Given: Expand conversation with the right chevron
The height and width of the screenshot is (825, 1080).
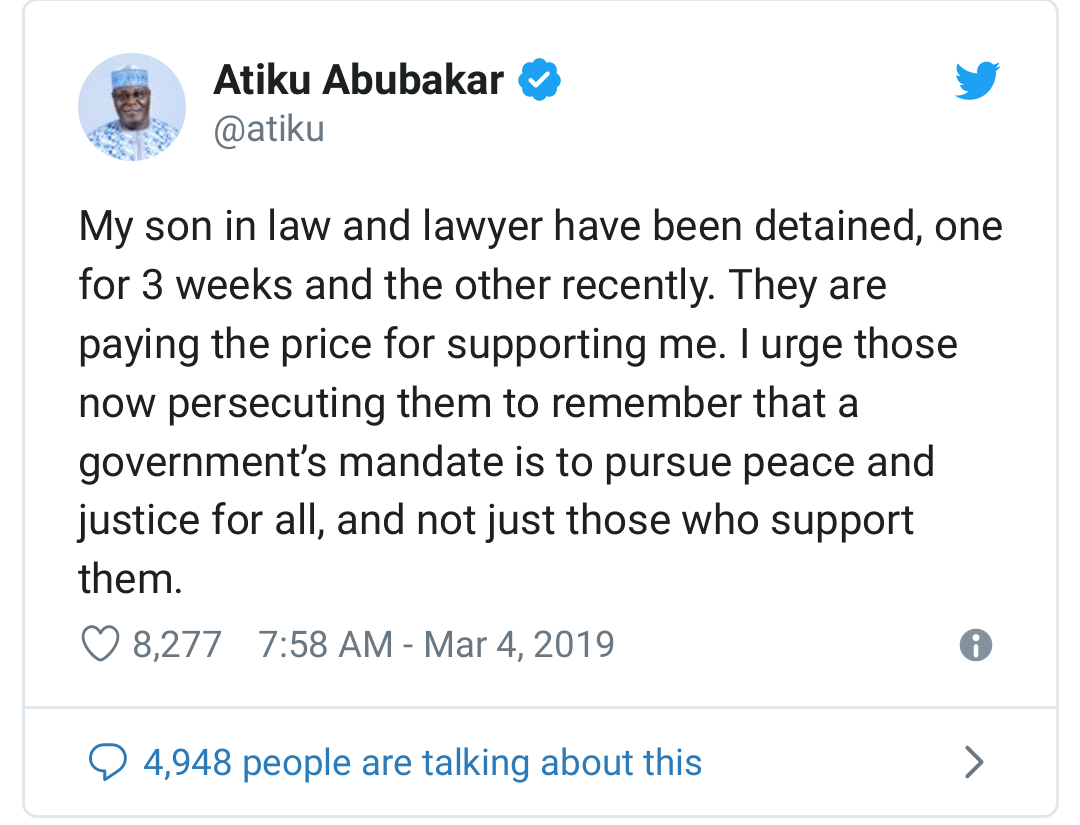Looking at the screenshot, I should tap(973, 763).
